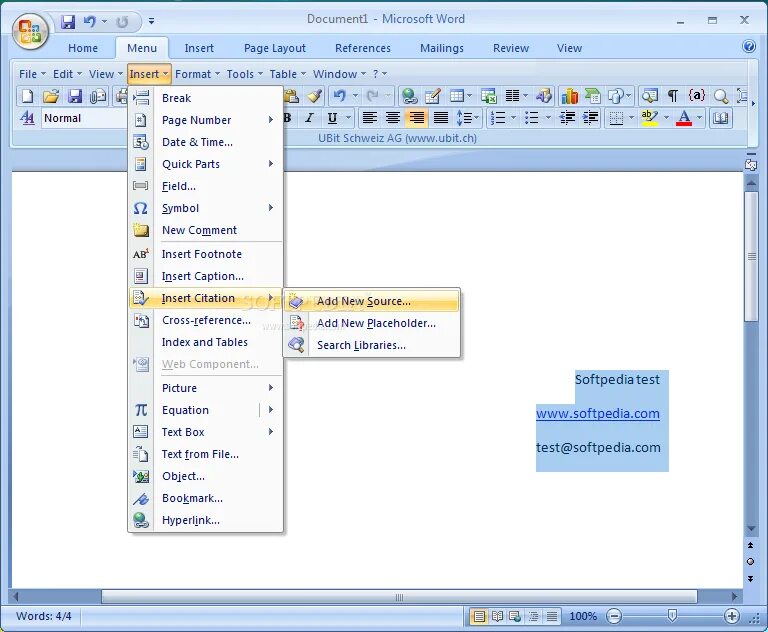This screenshot has height=632, width=768.
Task: Click 100% zoom level button
Action: (x=583, y=616)
